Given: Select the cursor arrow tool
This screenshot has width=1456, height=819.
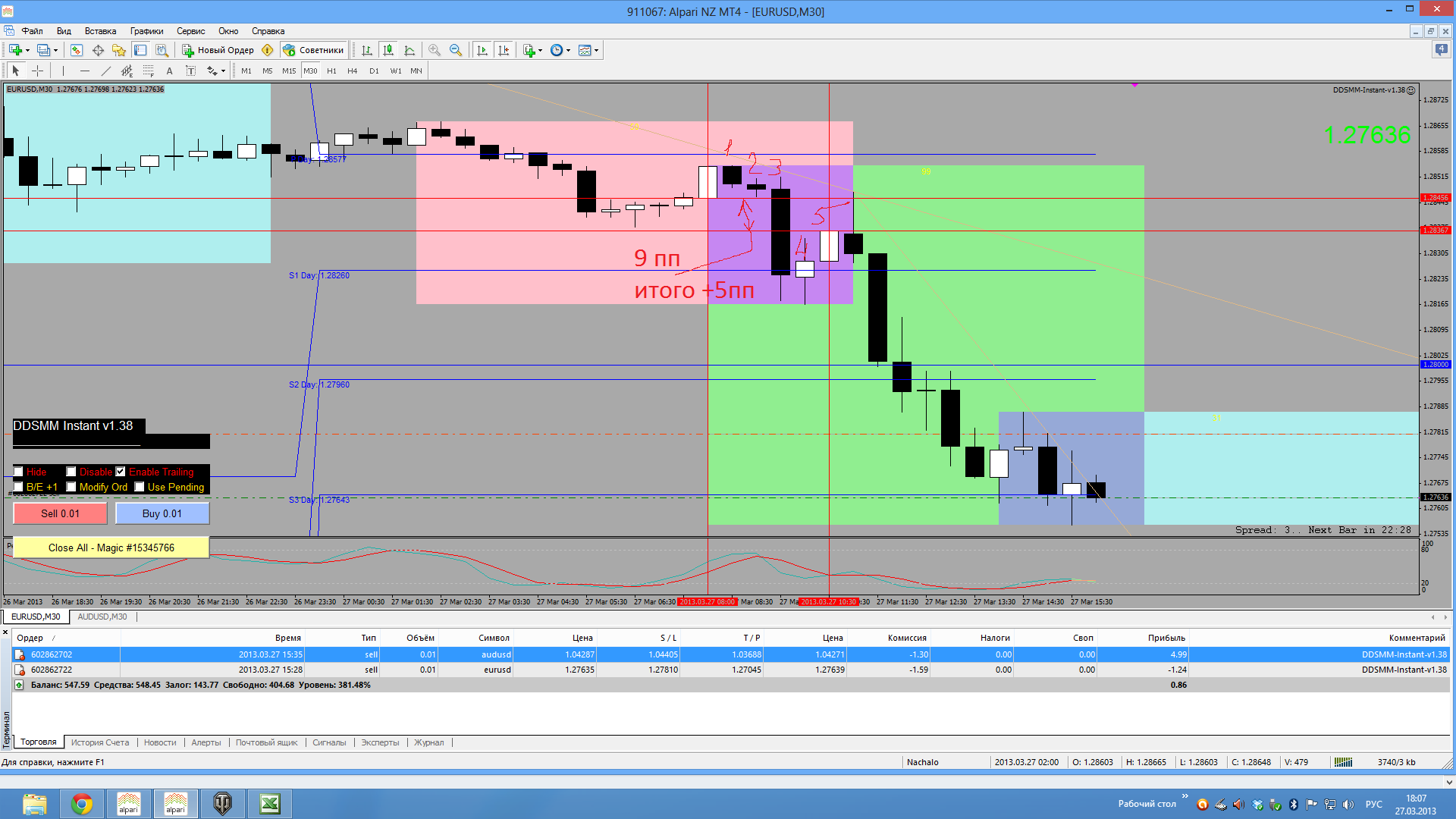Looking at the screenshot, I should click(x=16, y=71).
